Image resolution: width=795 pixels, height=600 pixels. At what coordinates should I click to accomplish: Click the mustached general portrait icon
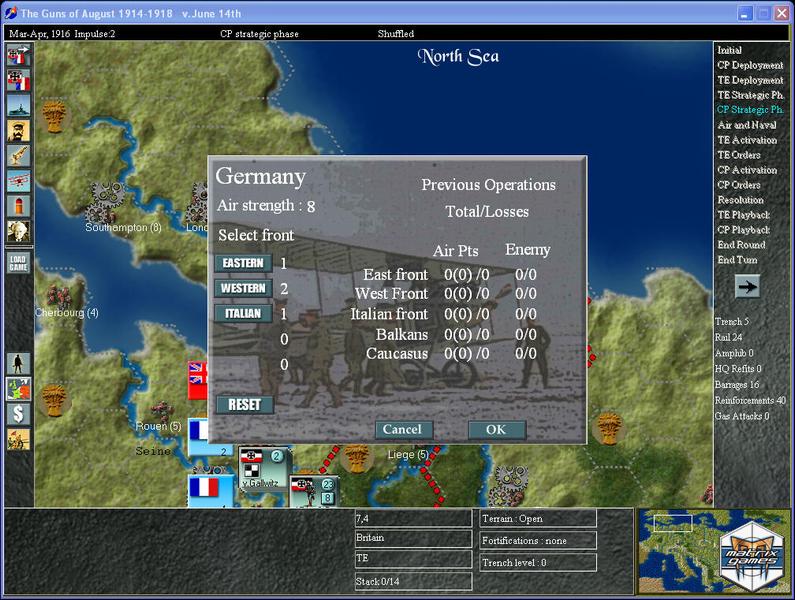pos(18,130)
